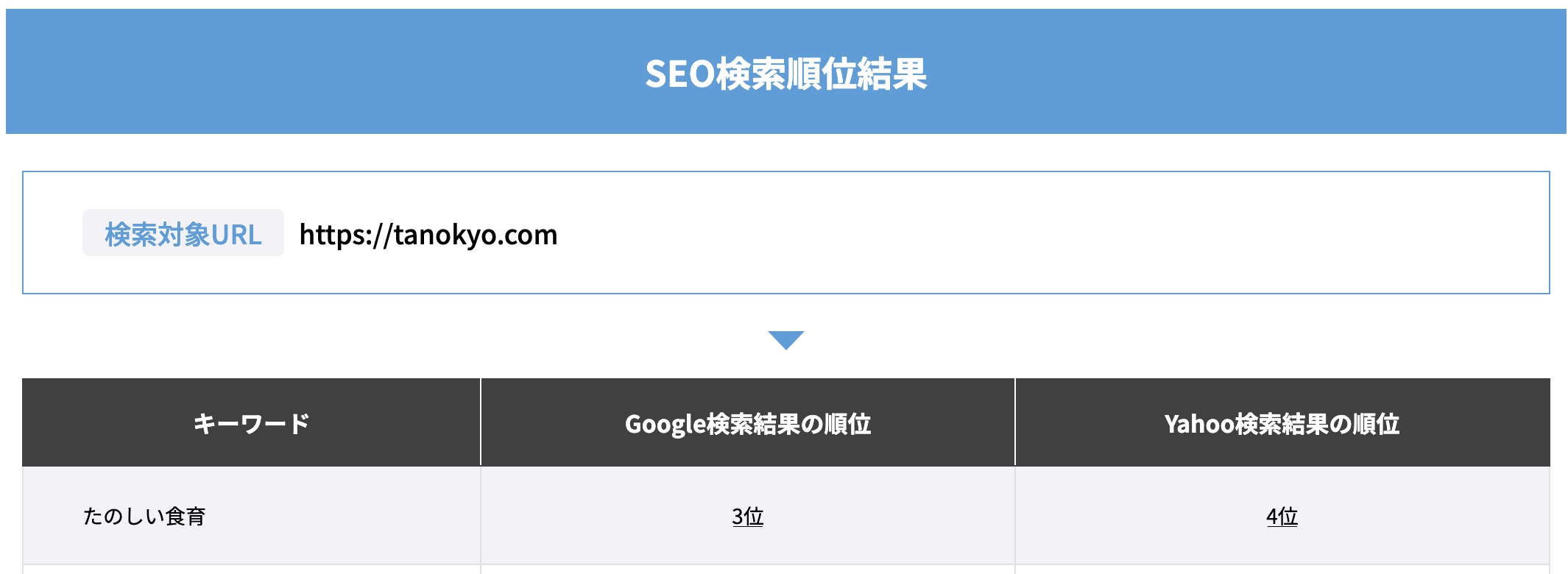This screenshot has height=574, width=1568.
Task: Click the 検索対象URL label badge
Action: tap(183, 233)
